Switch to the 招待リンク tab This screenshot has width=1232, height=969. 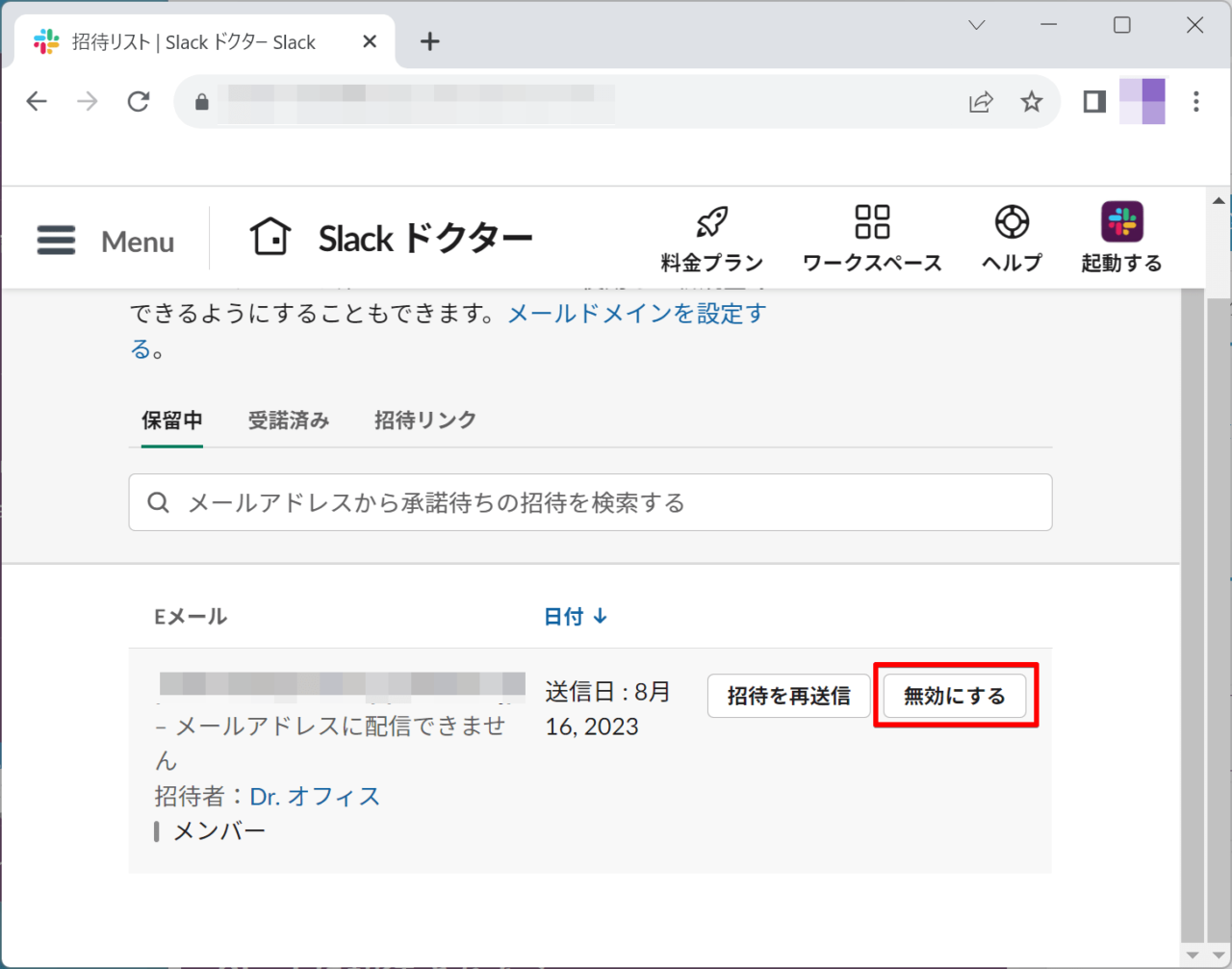(x=425, y=421)
